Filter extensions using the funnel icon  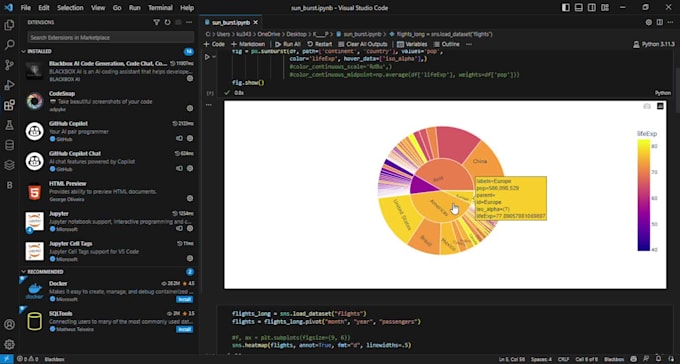coord(157,22)
